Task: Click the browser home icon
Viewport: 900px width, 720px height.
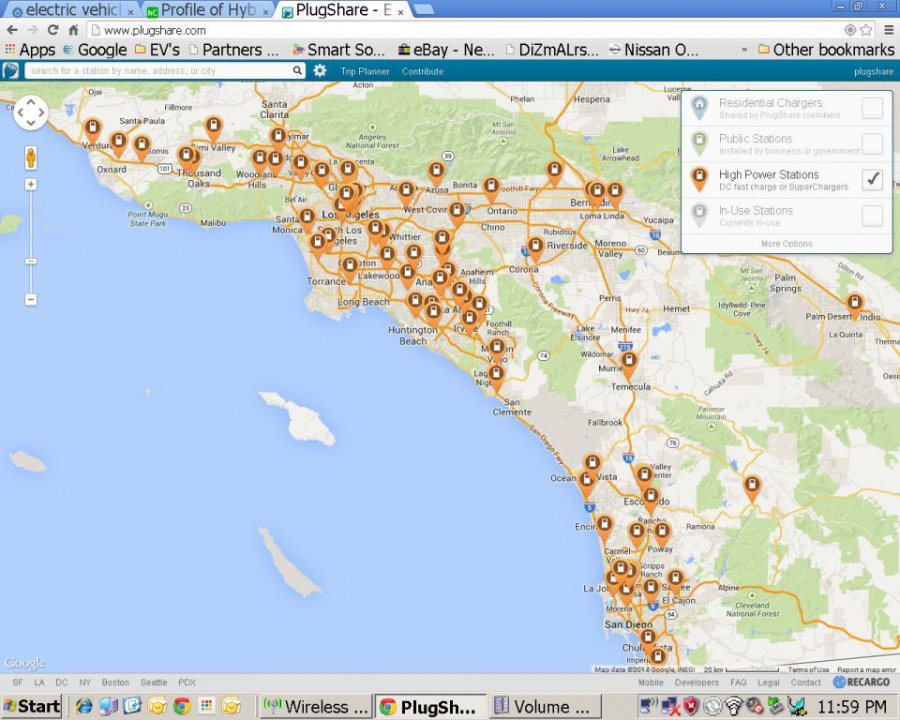Action: point(73,30)
